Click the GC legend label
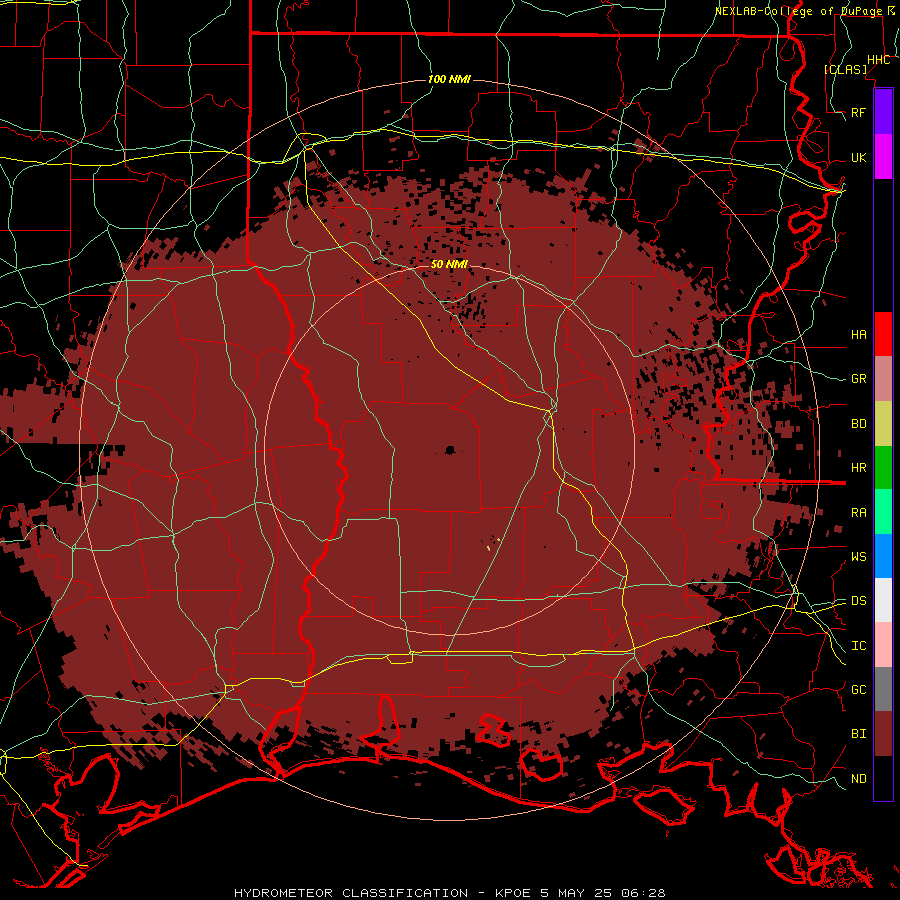Screen dimensions: 900x900 coord(859,690)
